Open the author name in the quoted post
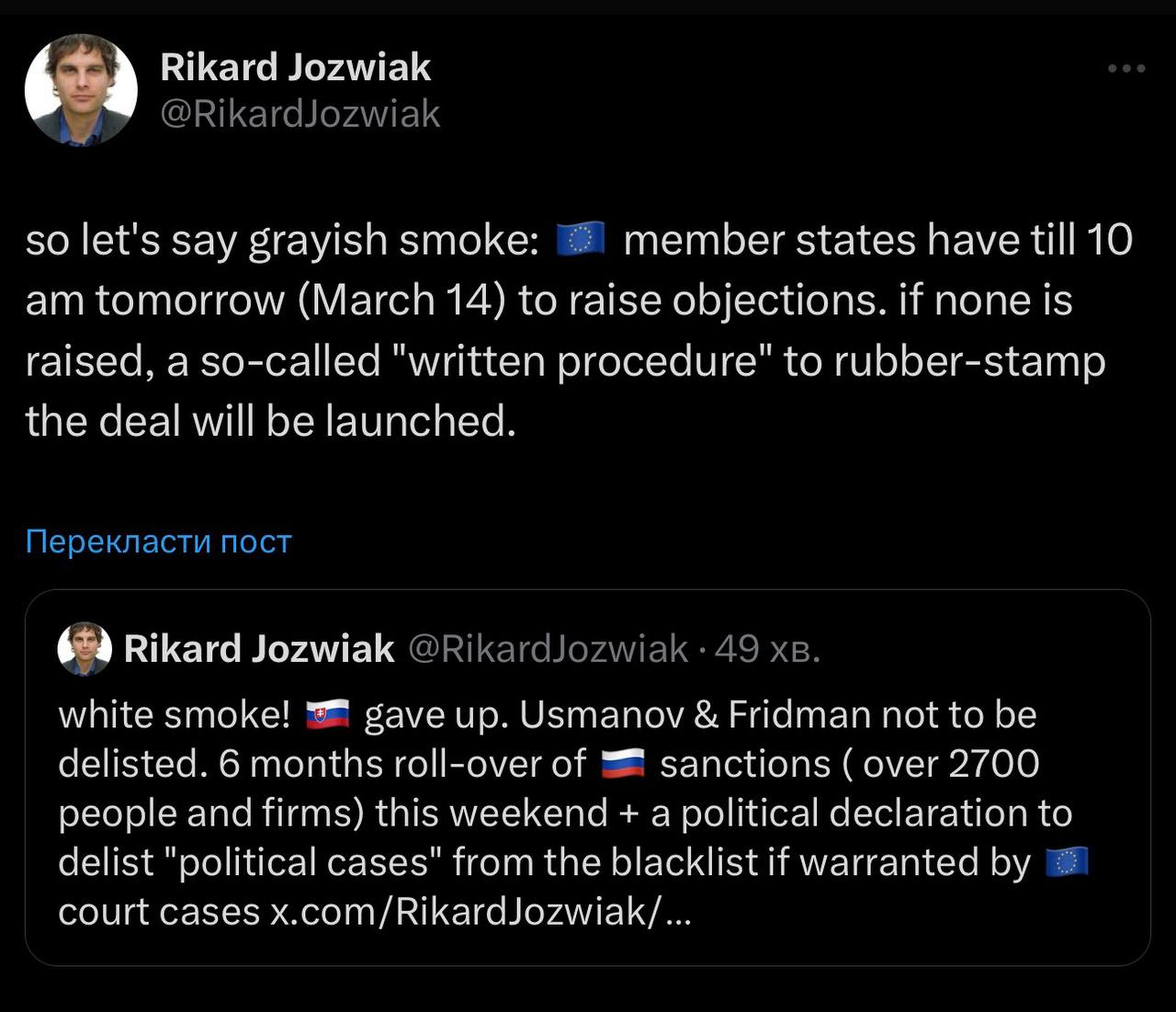This screenshot has width=1176, height=1012. pyautogui.click(x=259, y=649)
